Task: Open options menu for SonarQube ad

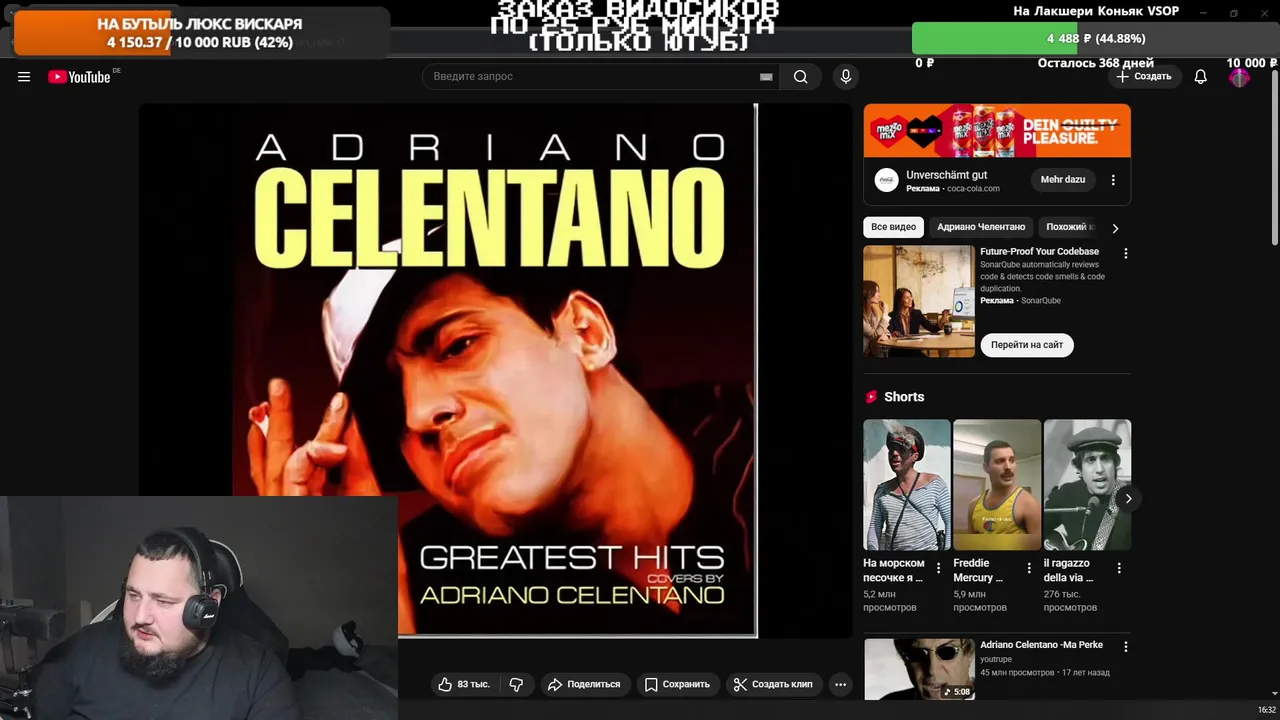Action: [1126, 254]
